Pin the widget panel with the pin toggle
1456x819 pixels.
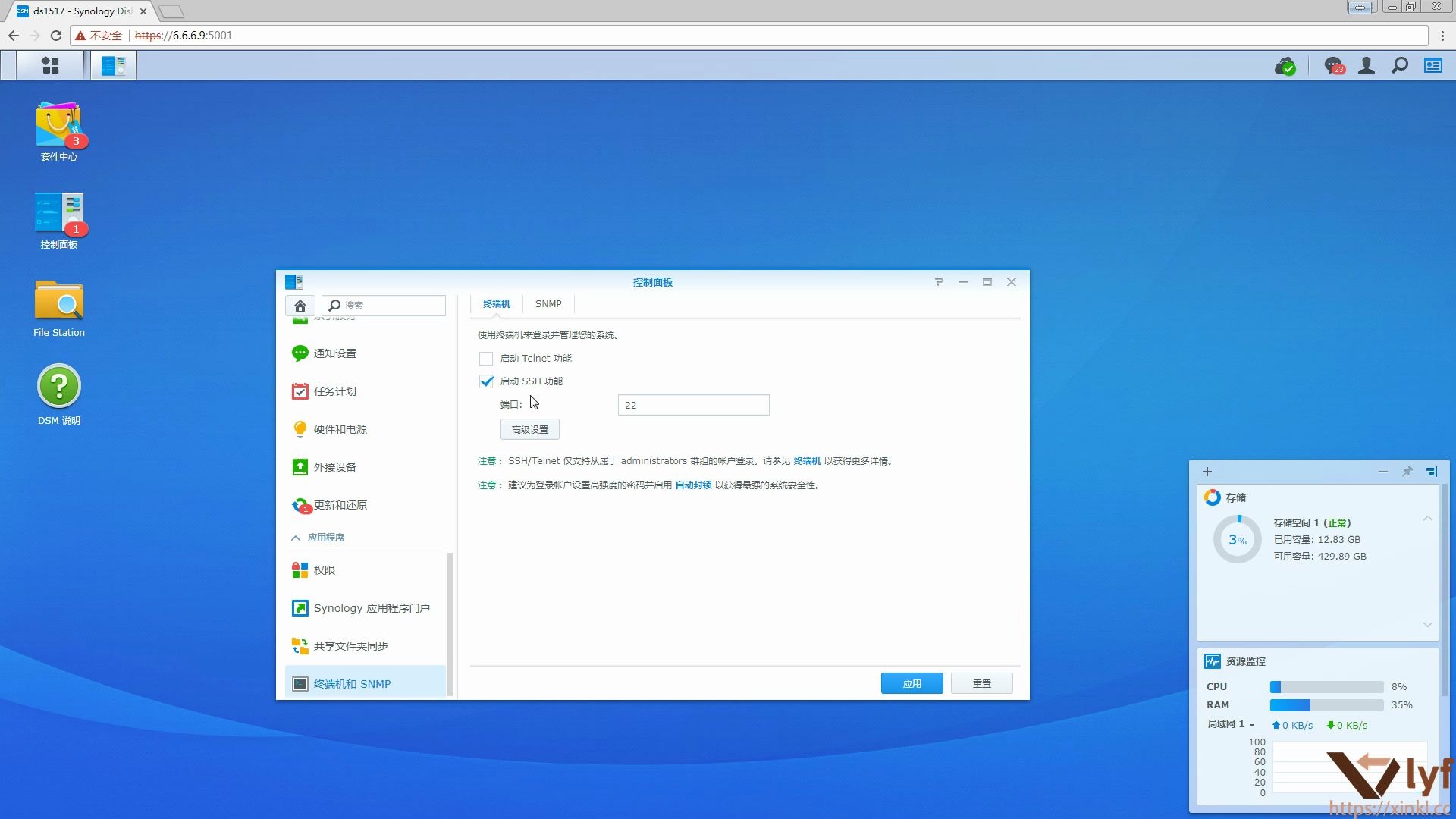click(1407, 472)
